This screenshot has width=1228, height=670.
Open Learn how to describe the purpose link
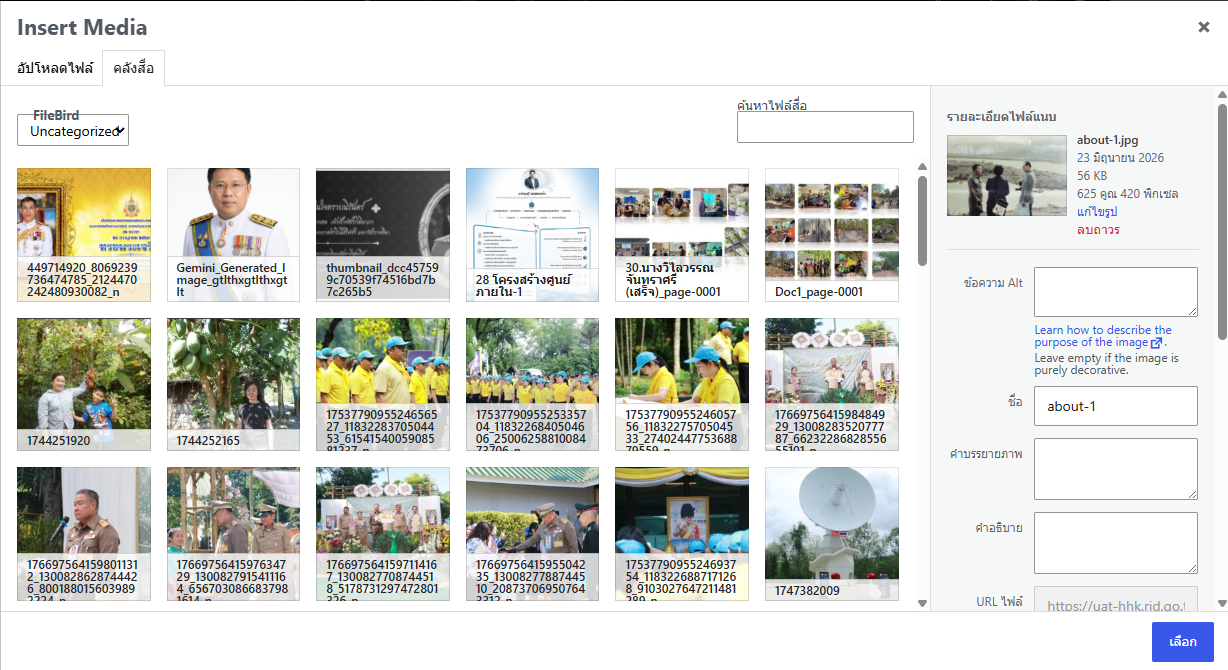1103,336
